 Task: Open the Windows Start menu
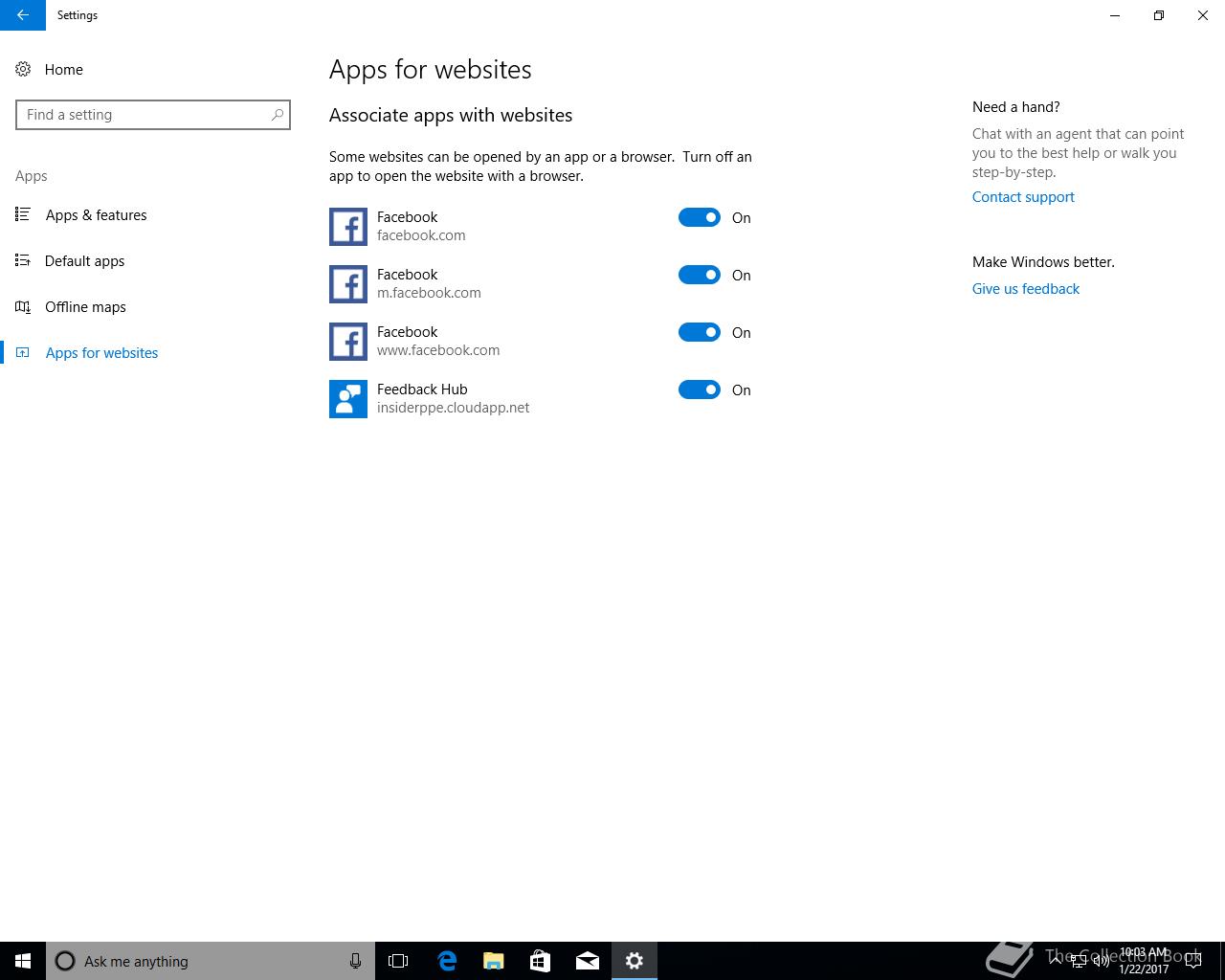(x=23, y=961)
